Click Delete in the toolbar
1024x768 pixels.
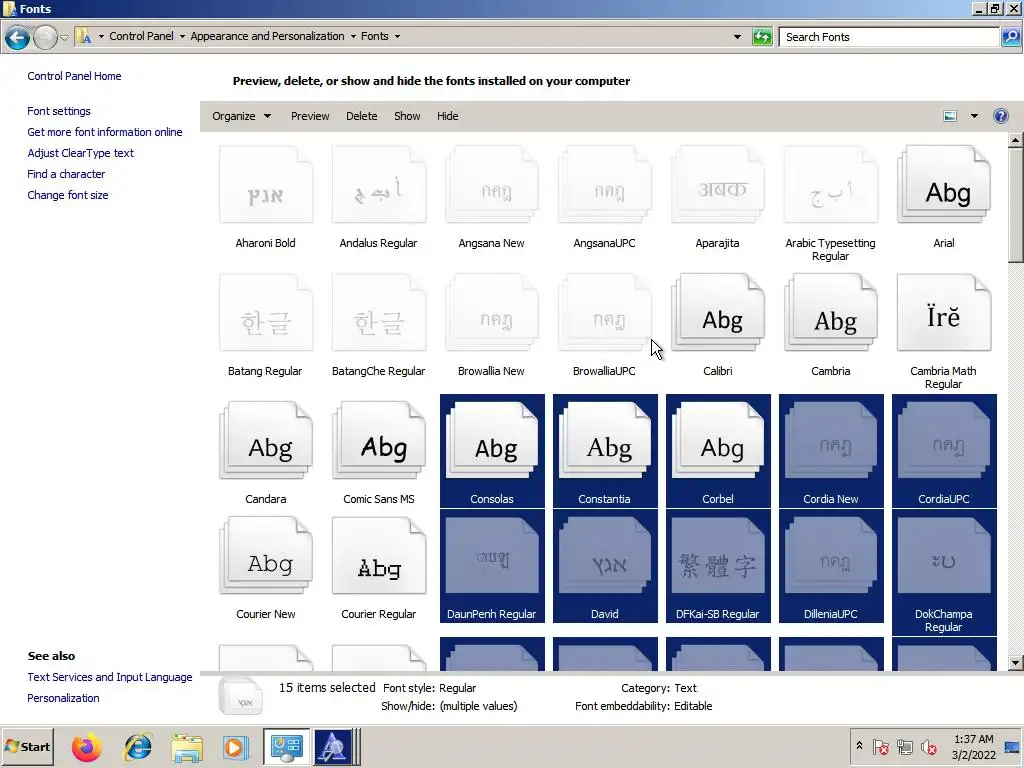coord(362,116)
